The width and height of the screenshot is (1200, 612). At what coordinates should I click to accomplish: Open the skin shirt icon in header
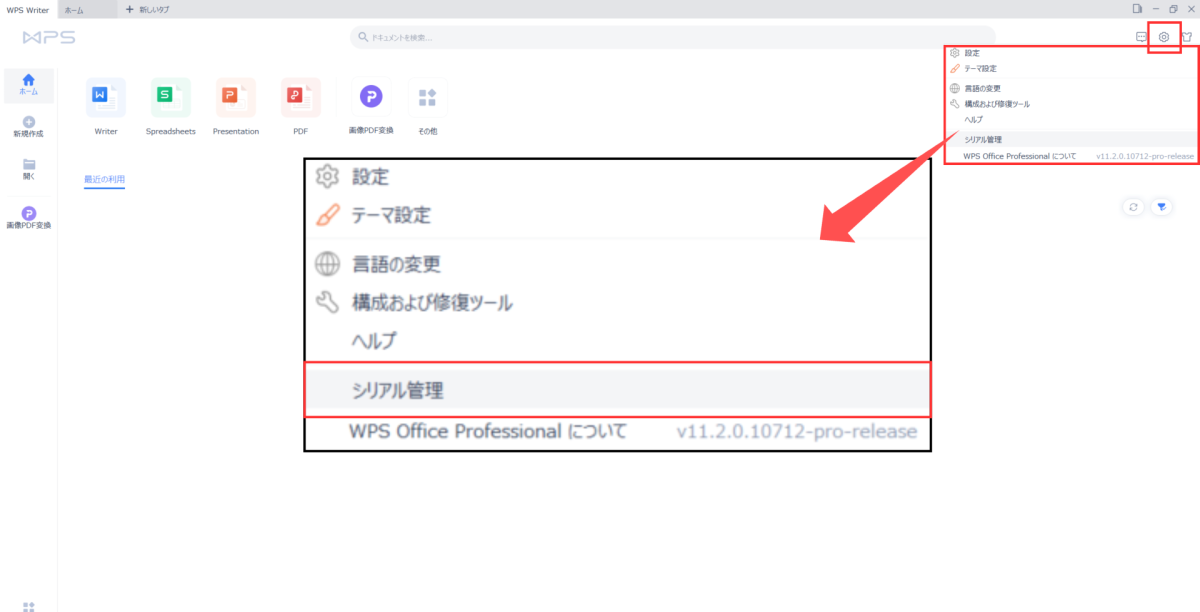pos(1187,37)
